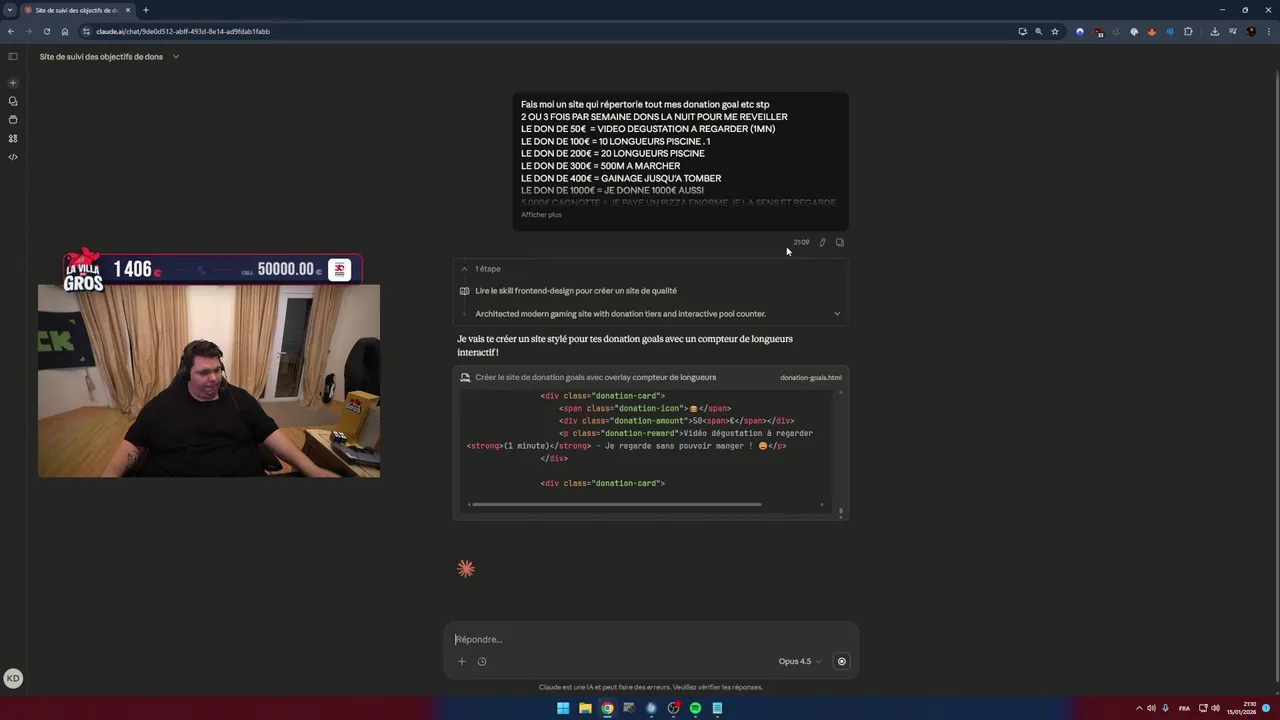This screenshot has height=720, width=1280.
Task: Open the tab search dropdown
Action: [x=10, y=10]
